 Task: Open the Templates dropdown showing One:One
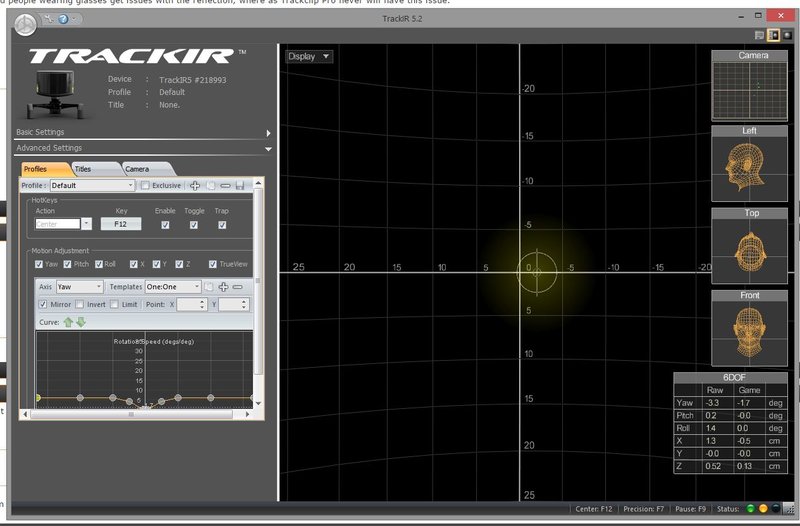pos(173,287)
